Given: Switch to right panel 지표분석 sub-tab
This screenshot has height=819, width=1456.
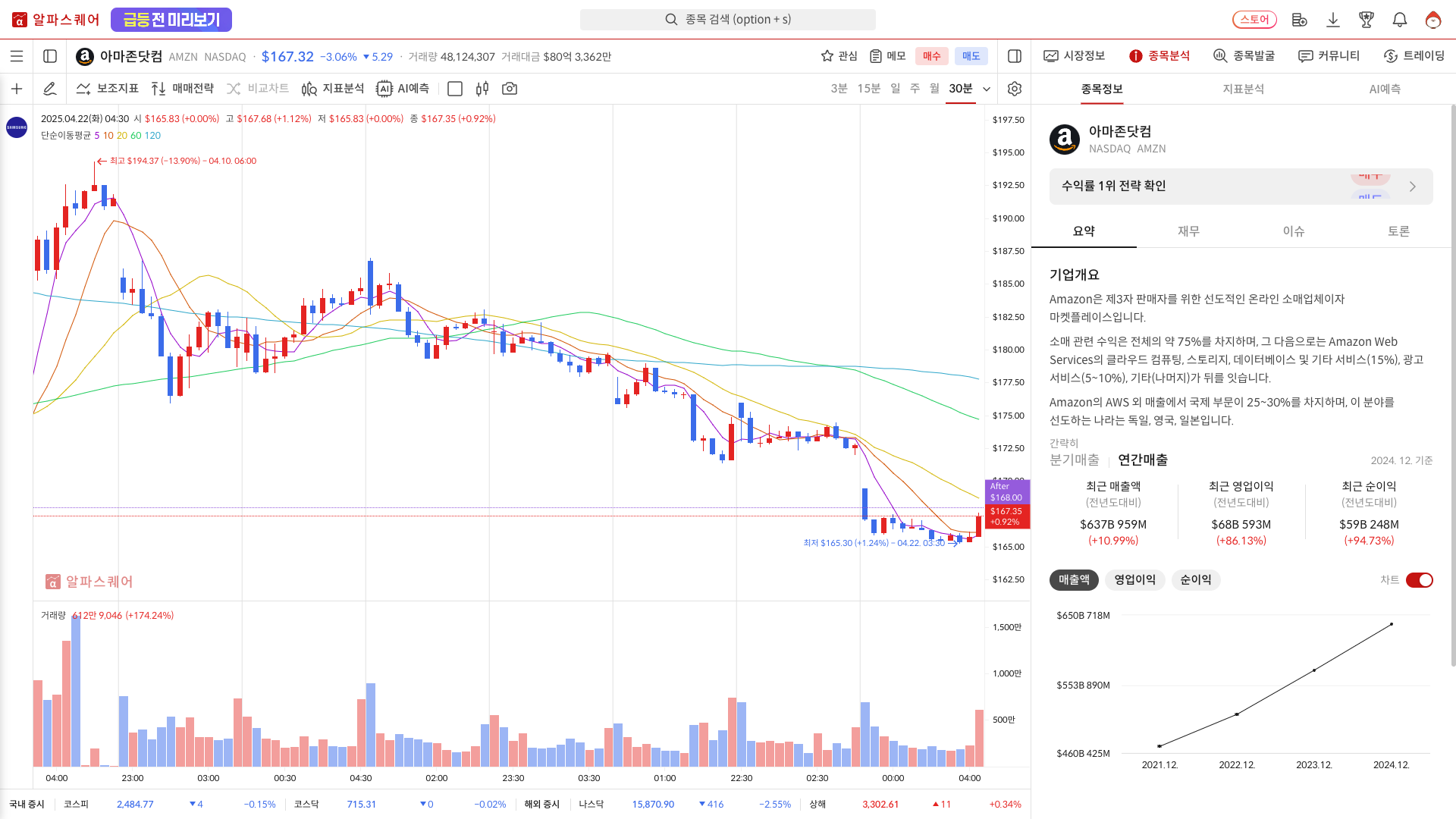Looking at the screenshot, I should pos(1244,89).
